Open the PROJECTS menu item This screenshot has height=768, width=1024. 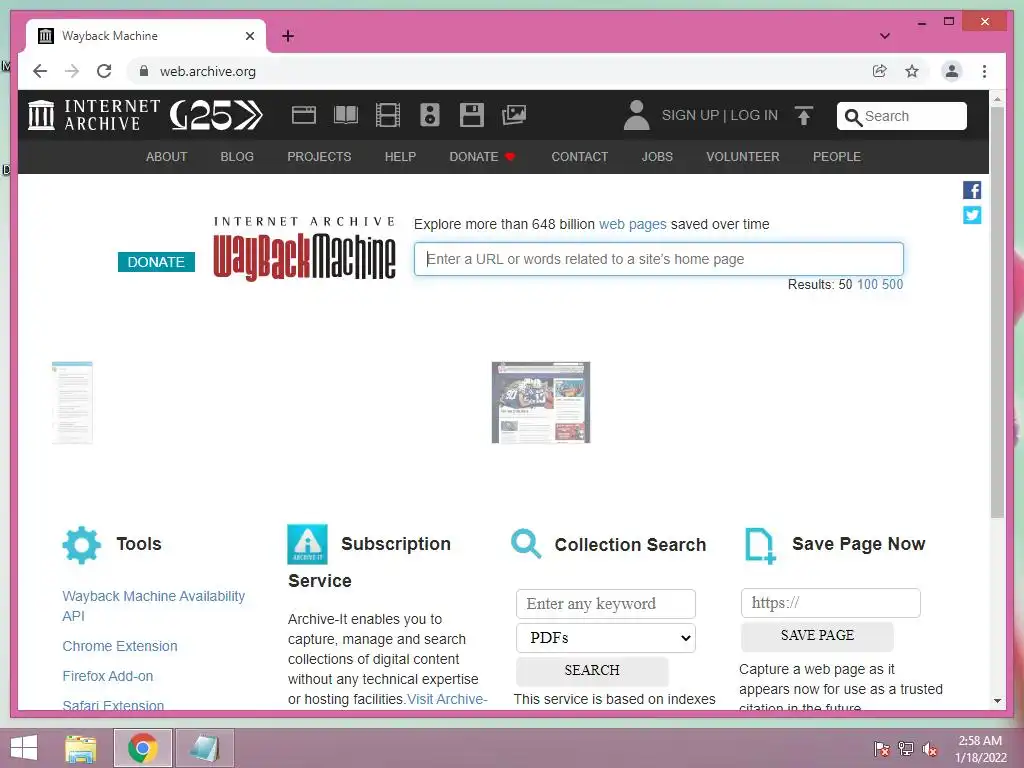tap(319, 157)
